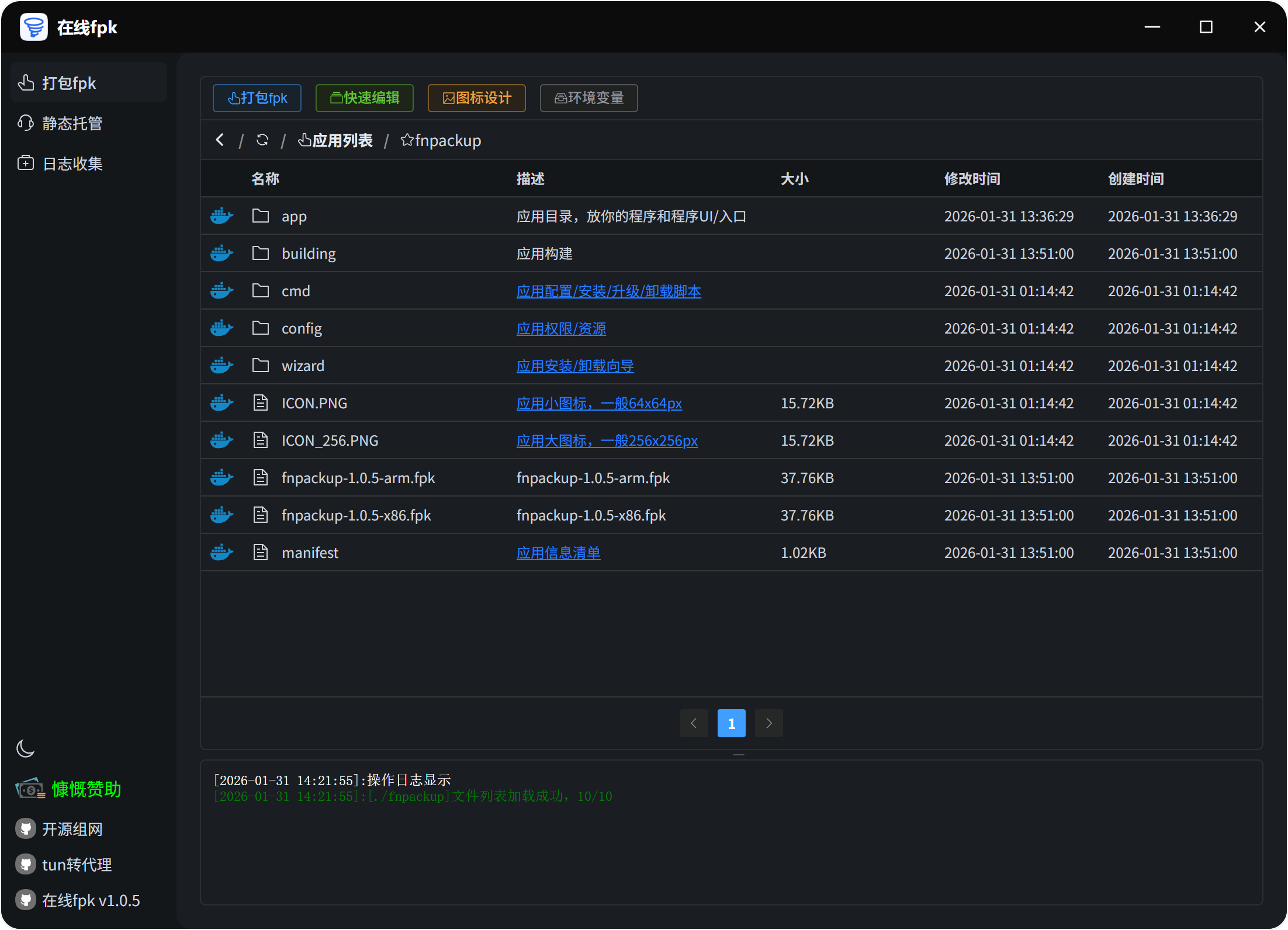Click the 应用权限/资源 link
Screen dimensions: 1288x930
point(561,328)
